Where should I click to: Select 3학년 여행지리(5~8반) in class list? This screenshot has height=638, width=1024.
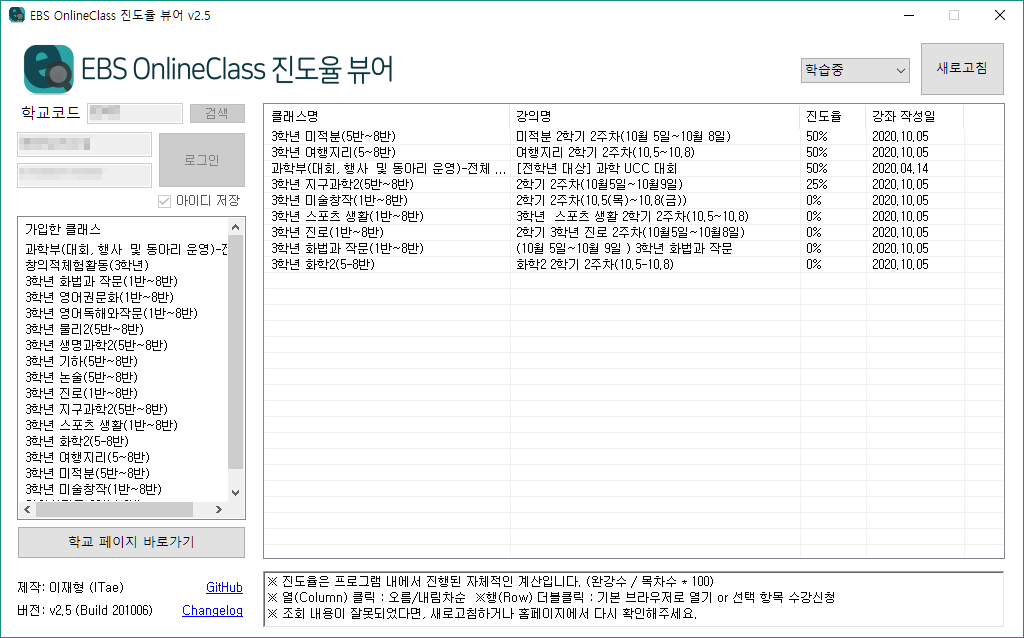coord(87,457)
